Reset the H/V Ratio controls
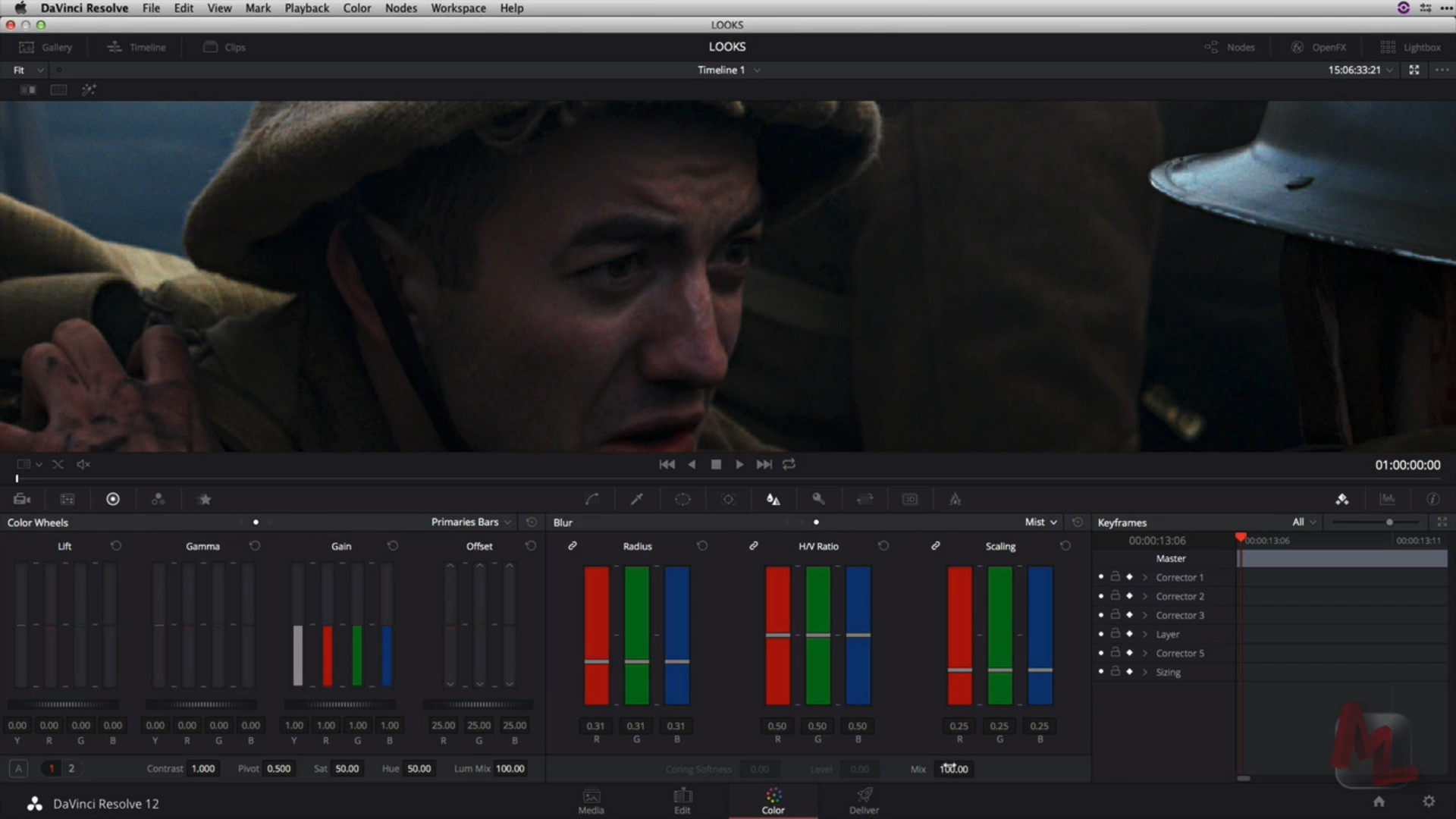The image size is (1456, 819). point(883,546)
